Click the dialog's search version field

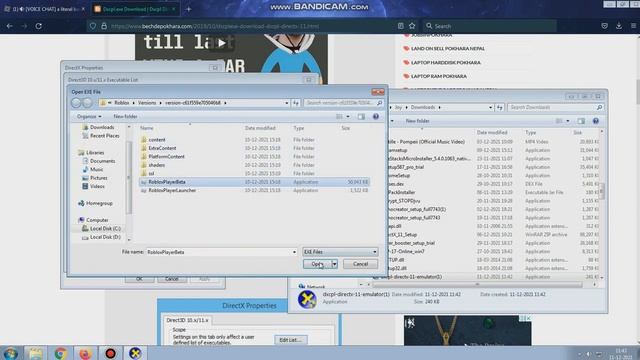(x=343, y=103)
